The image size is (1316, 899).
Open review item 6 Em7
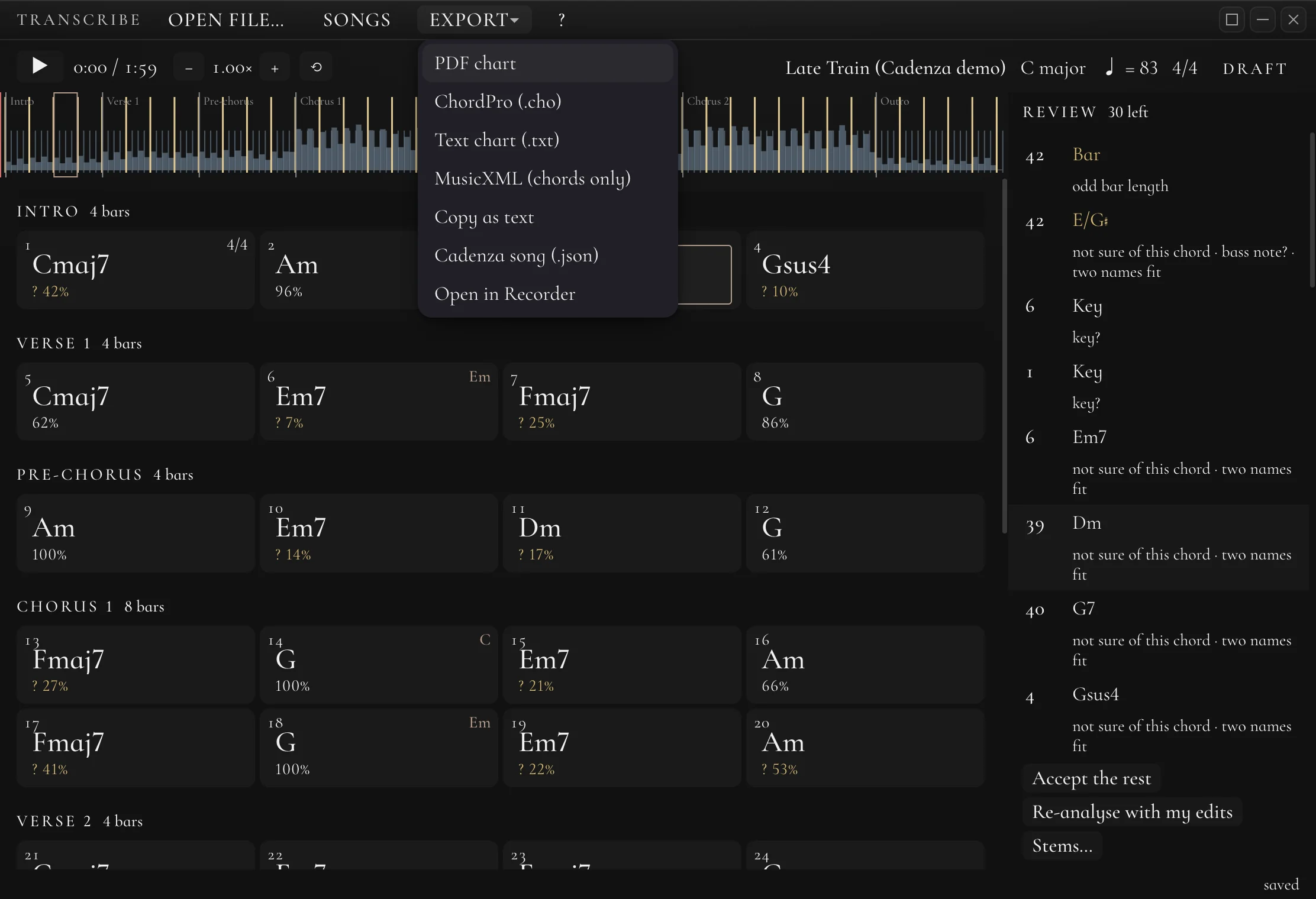pos(1159,462)
